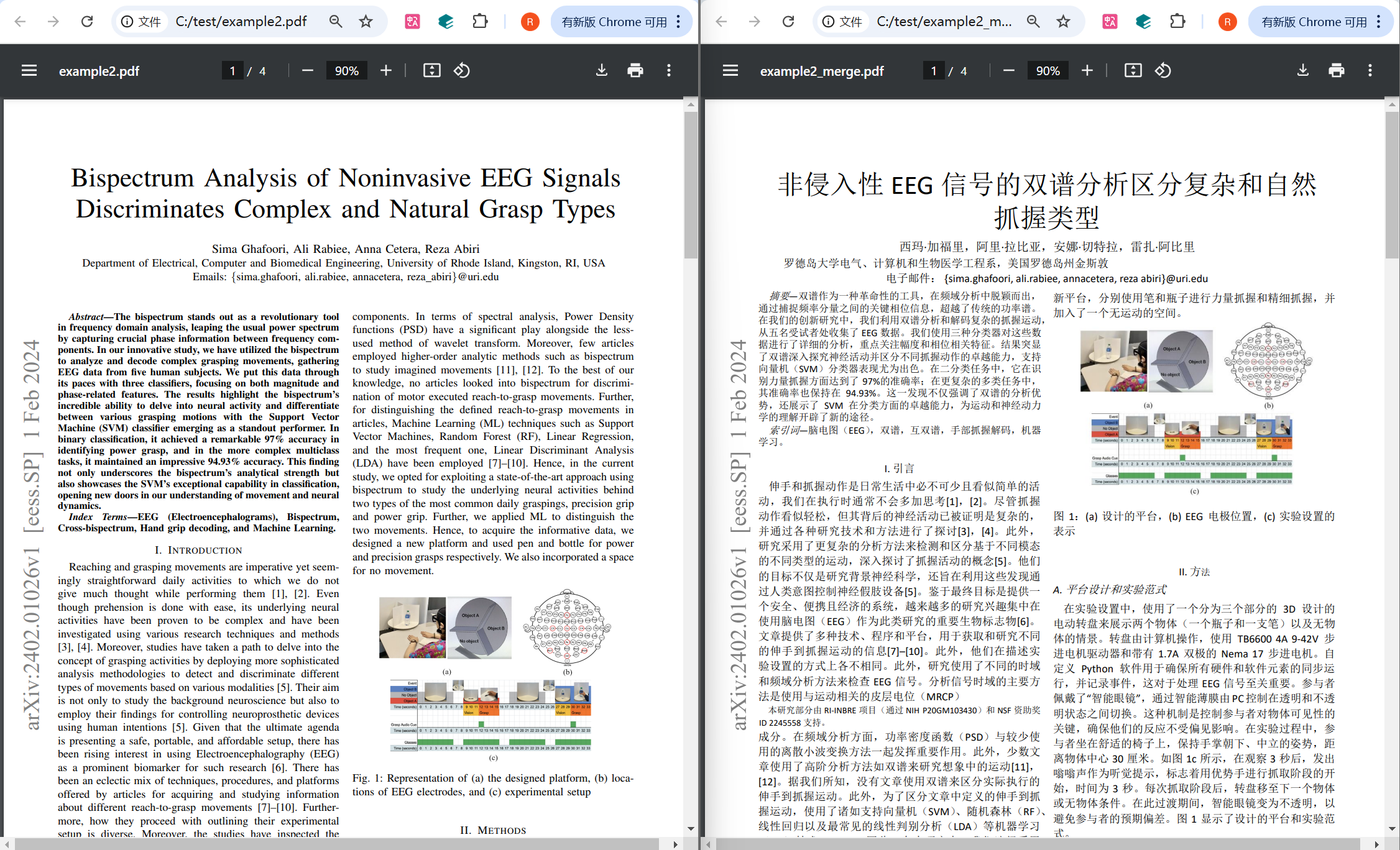Image resolution: width=1400 pixels, height=850 pixels.
Task: Open sidebar menu in example2.pdf viewer
Action: (x=29, y=71)
